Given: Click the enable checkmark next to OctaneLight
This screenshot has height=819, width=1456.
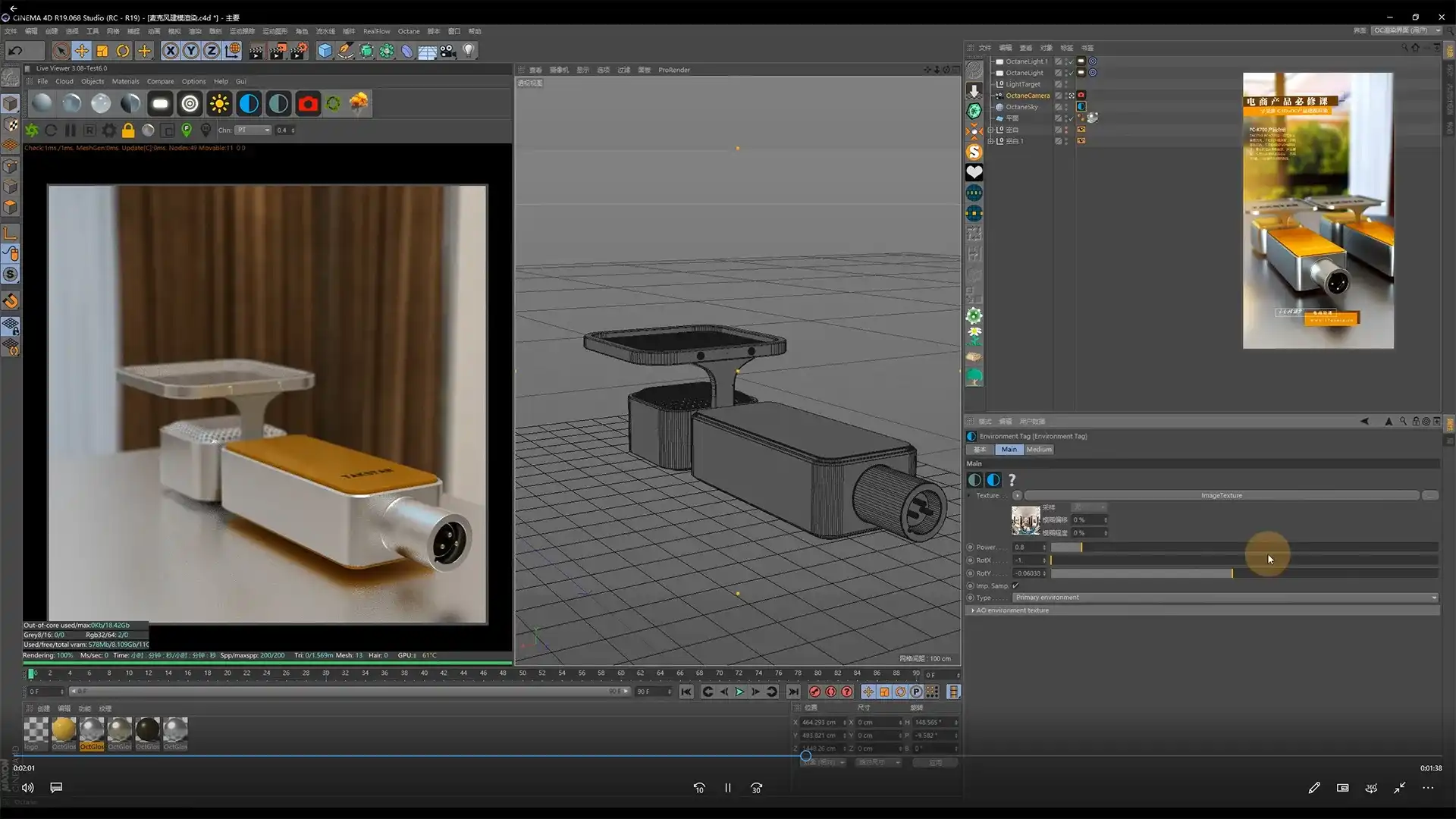Looking at the screenshot, I should click(1071, 73).
